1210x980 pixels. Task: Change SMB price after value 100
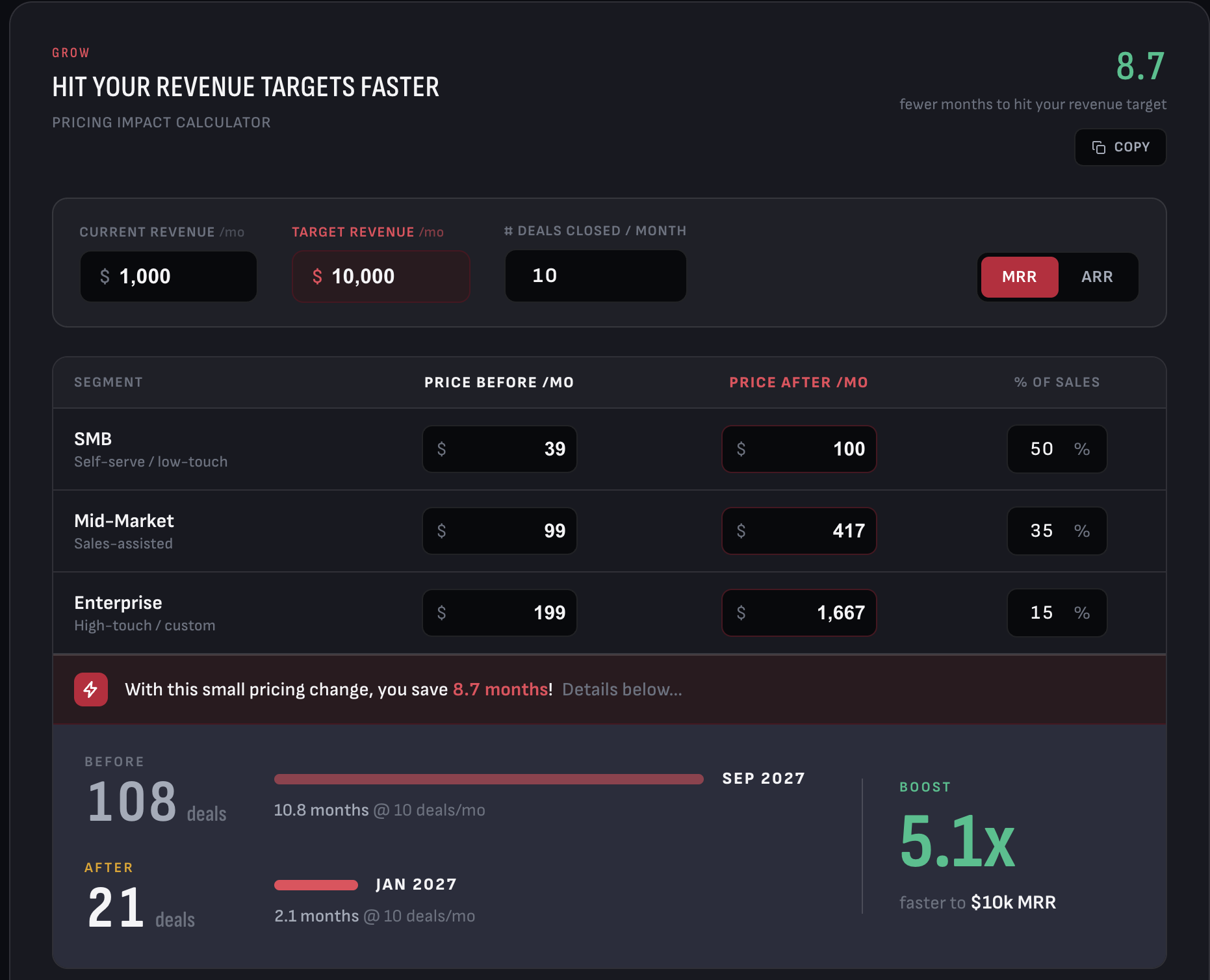pos(799,449)
